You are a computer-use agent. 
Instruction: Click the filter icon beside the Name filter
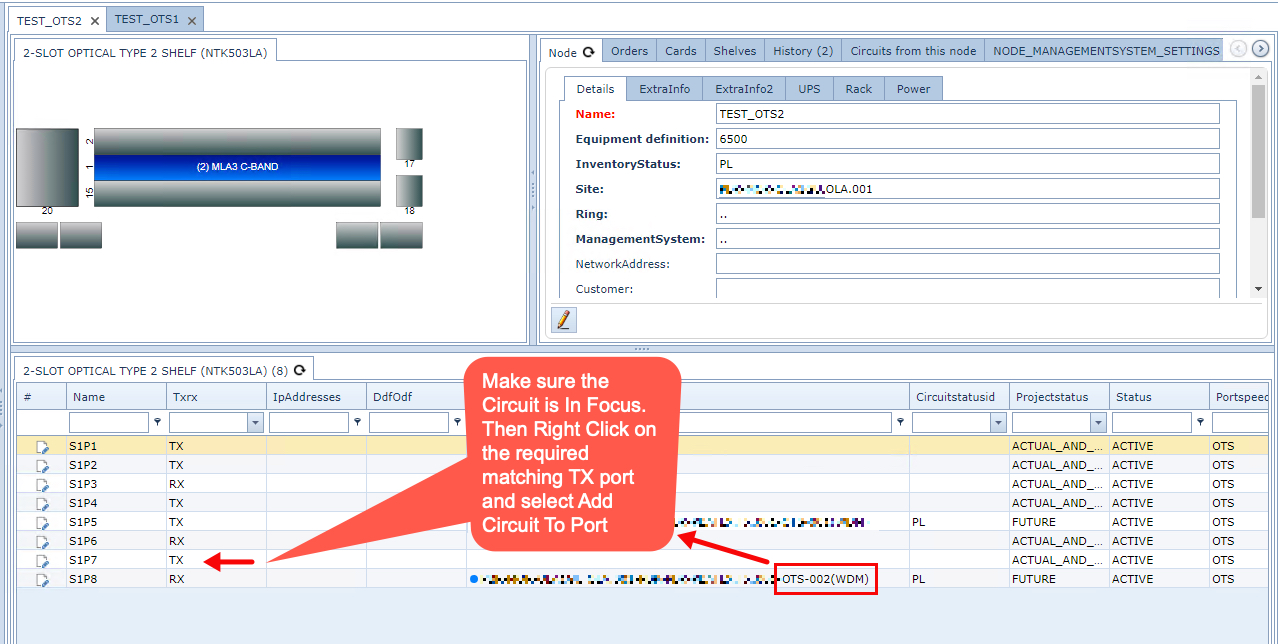point(157,423)
